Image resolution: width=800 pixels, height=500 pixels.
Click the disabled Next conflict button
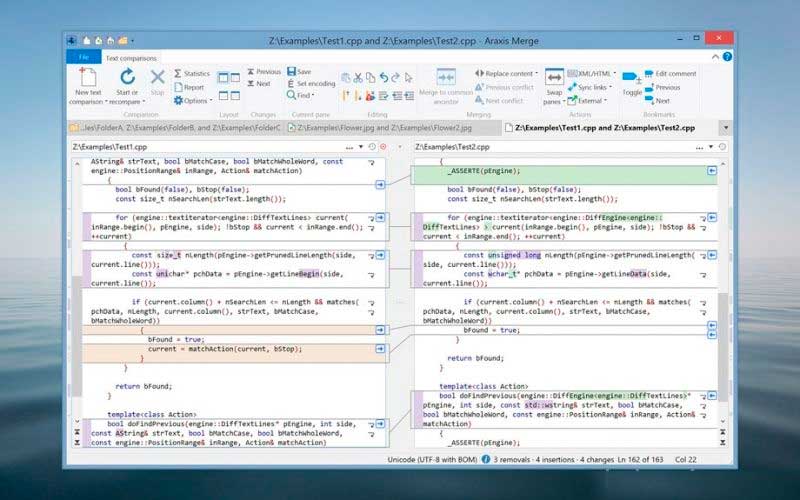(x=499, y=101)
